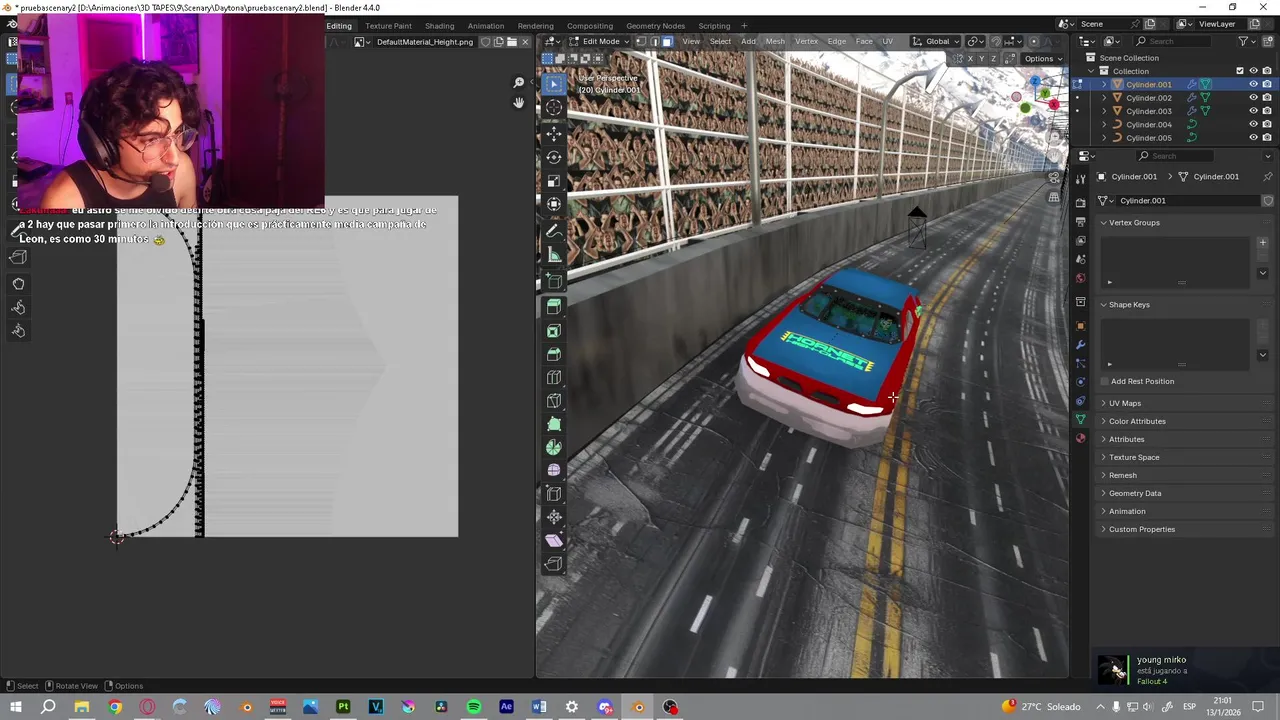Pick the Rip Region tool

(x=554, y=565)
